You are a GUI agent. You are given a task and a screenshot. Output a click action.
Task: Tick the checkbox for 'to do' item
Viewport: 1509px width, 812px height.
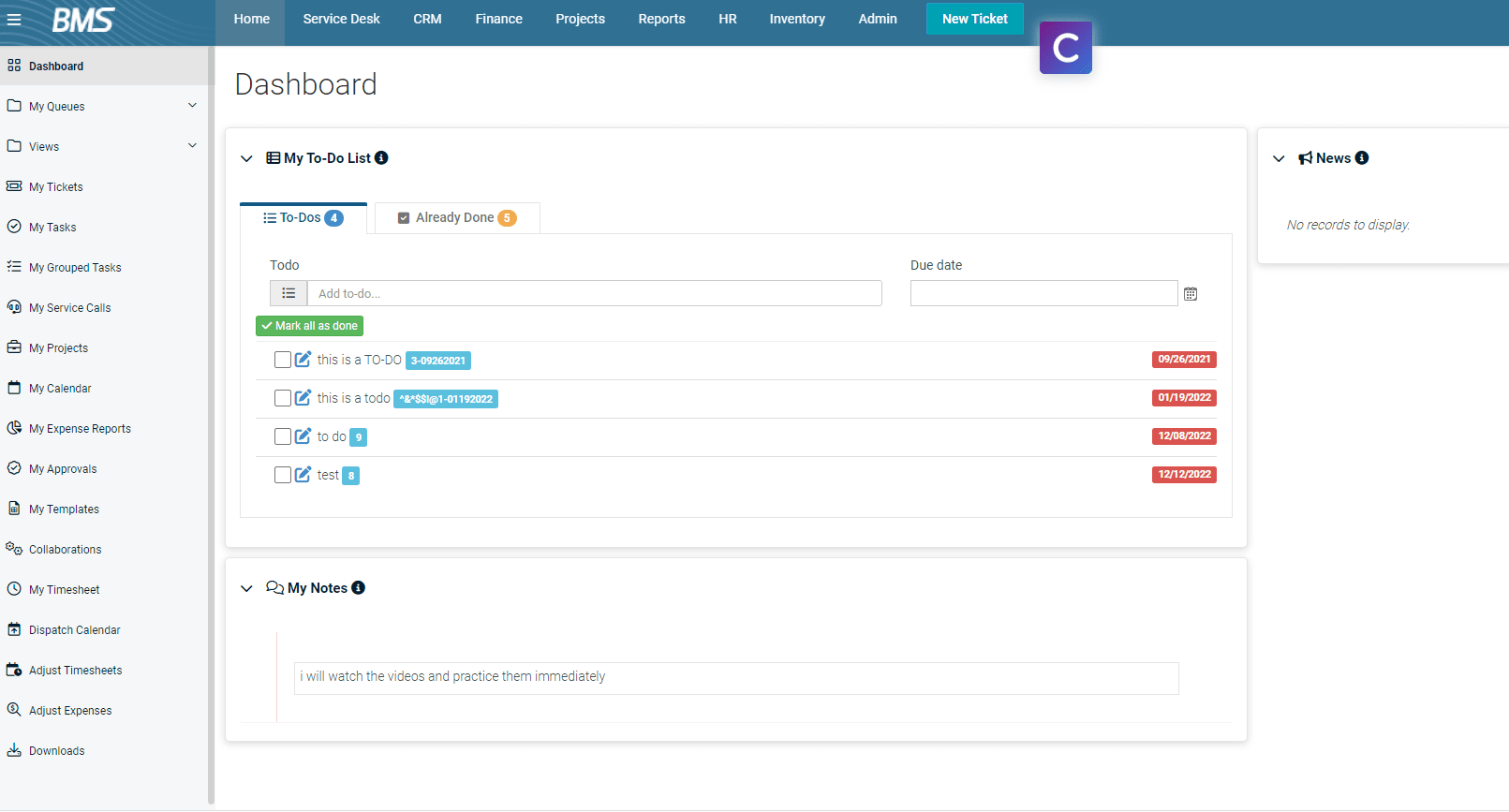pos(282,436)
